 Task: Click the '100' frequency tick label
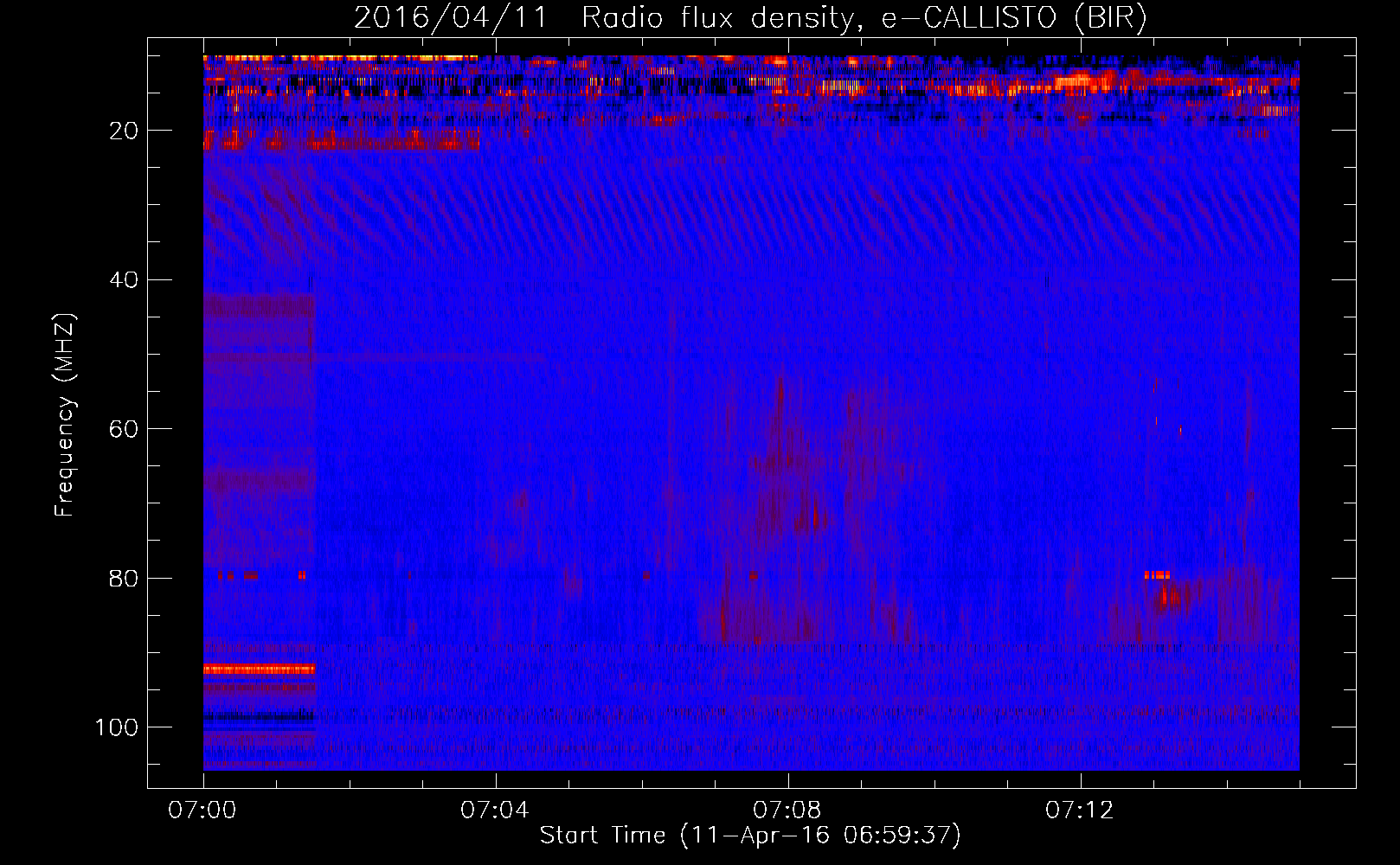(x=117, y=727)
